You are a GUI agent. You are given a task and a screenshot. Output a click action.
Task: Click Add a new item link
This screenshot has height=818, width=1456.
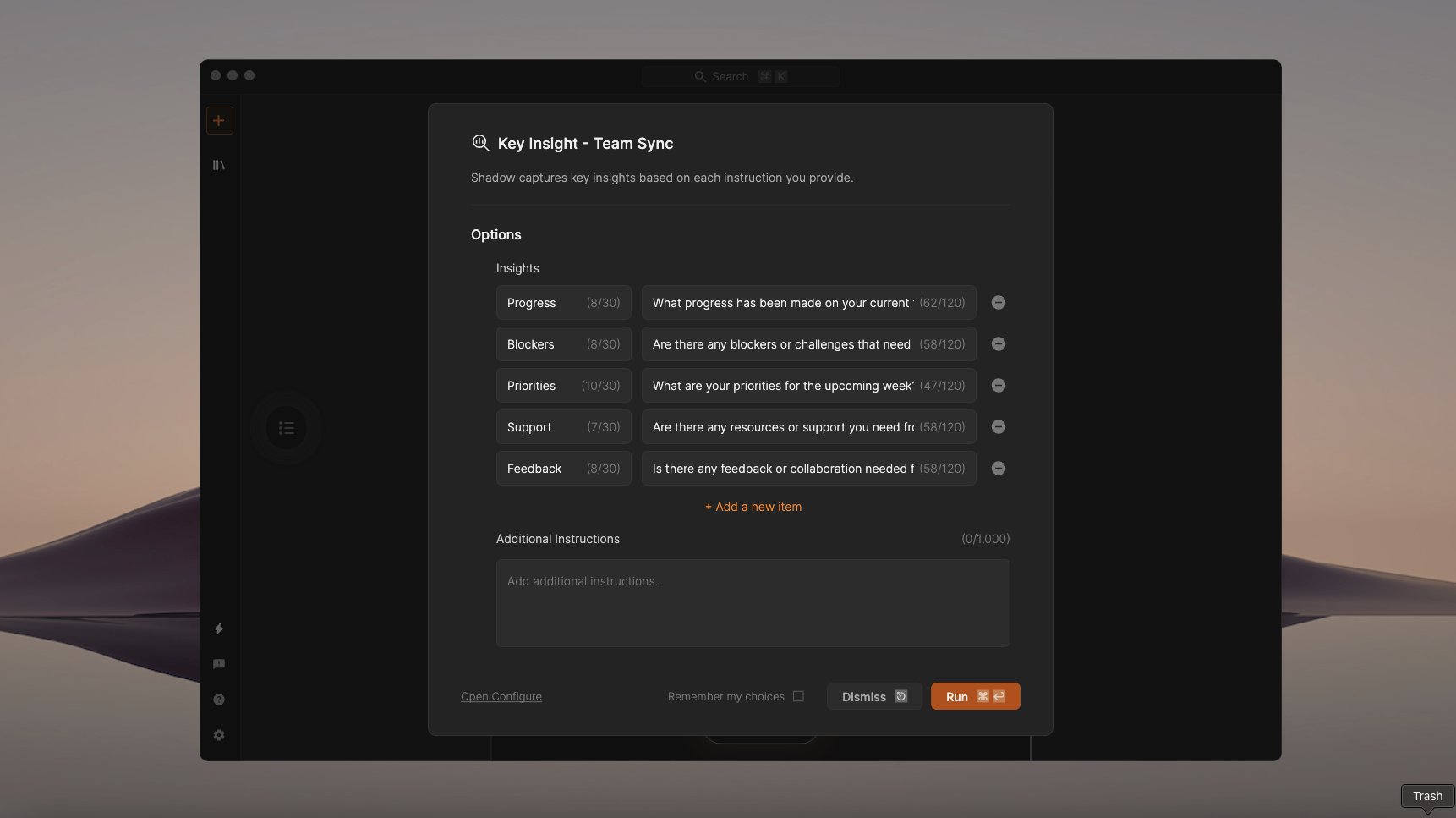tap(753, 507)
